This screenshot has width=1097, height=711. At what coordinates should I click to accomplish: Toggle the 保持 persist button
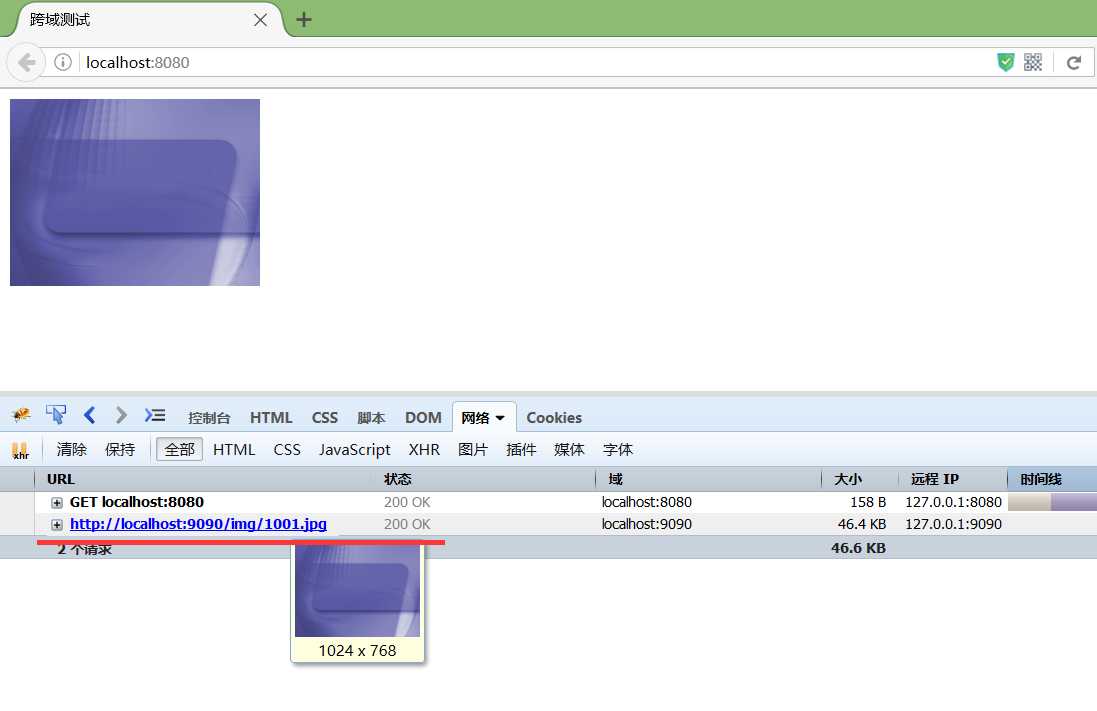(120, 449)
